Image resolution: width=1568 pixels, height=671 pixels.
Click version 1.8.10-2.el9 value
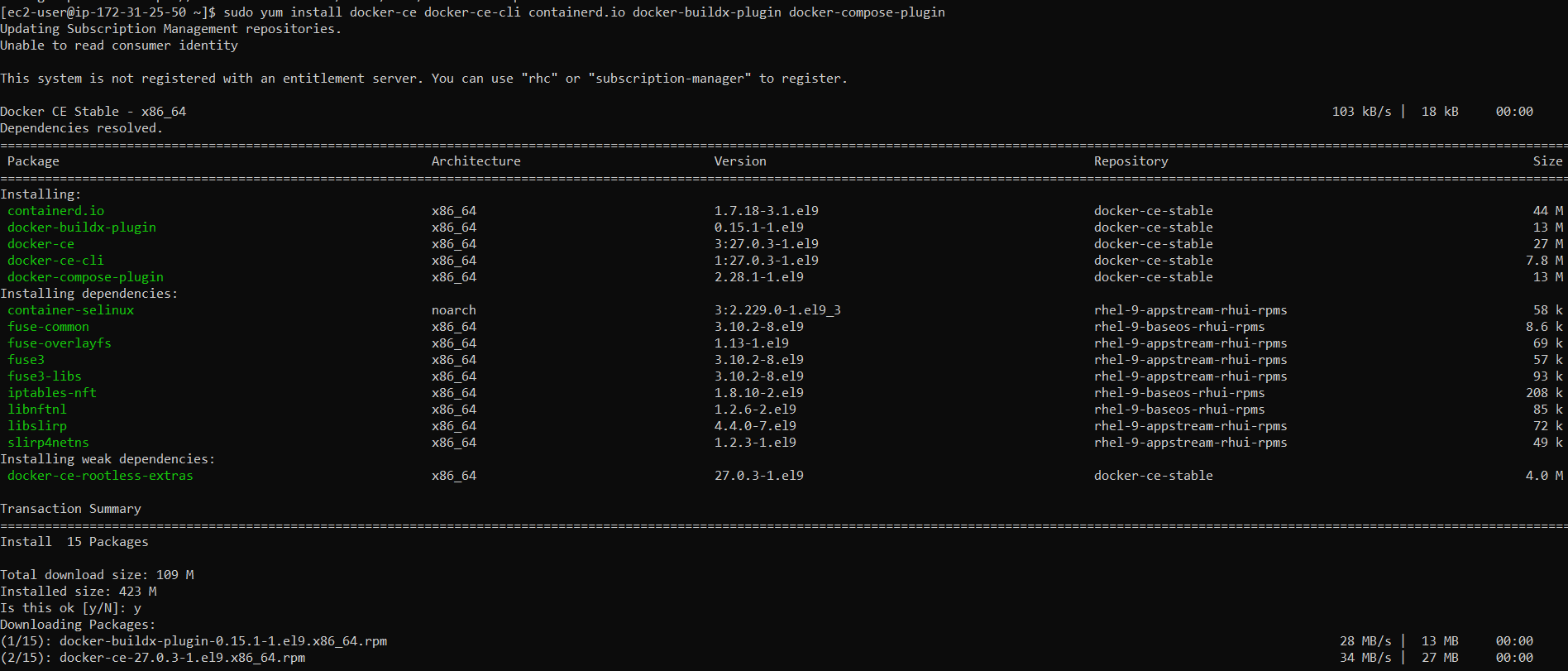(758, 393)
